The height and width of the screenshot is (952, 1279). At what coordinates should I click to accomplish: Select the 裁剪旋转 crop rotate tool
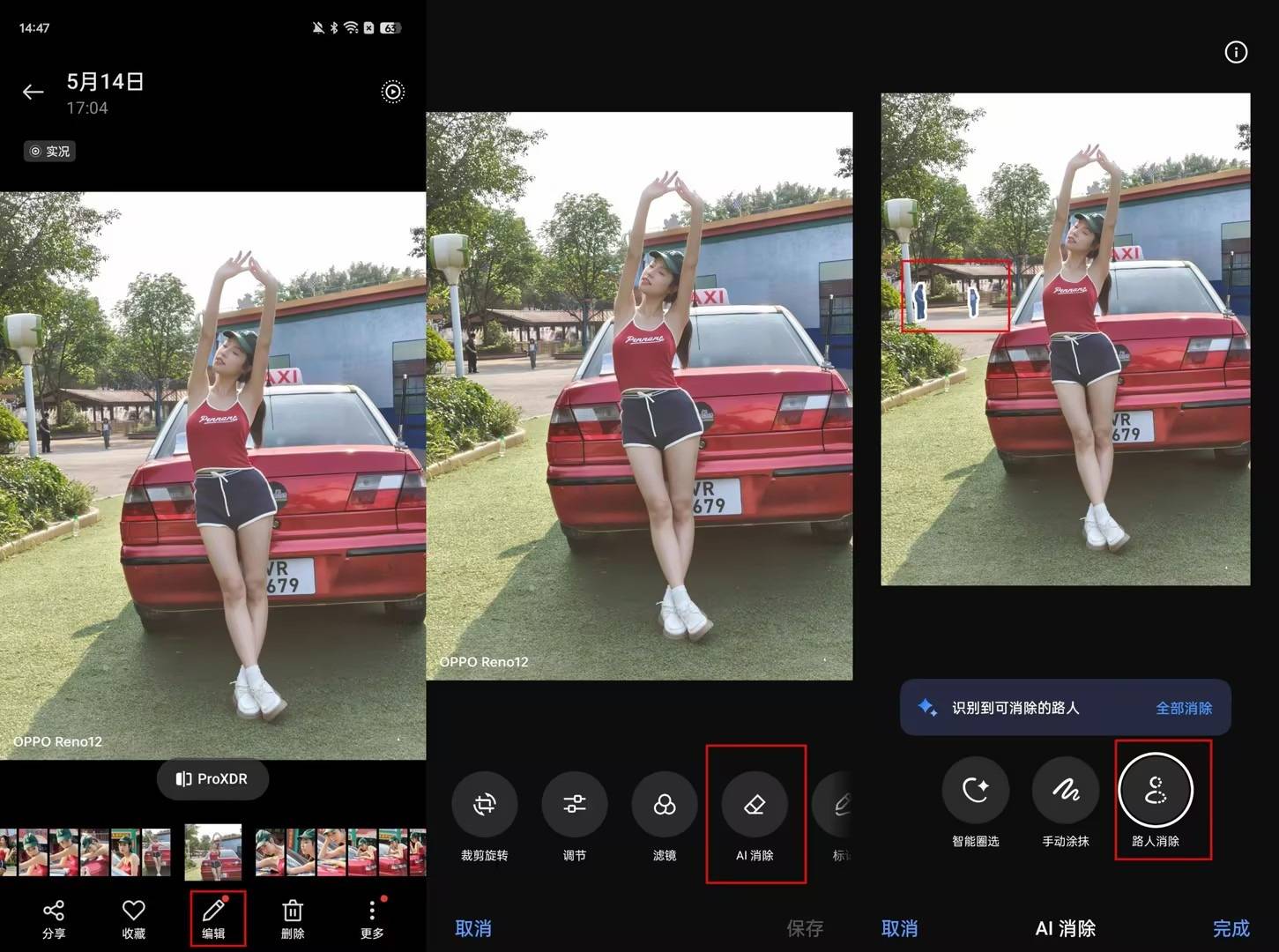484,805
